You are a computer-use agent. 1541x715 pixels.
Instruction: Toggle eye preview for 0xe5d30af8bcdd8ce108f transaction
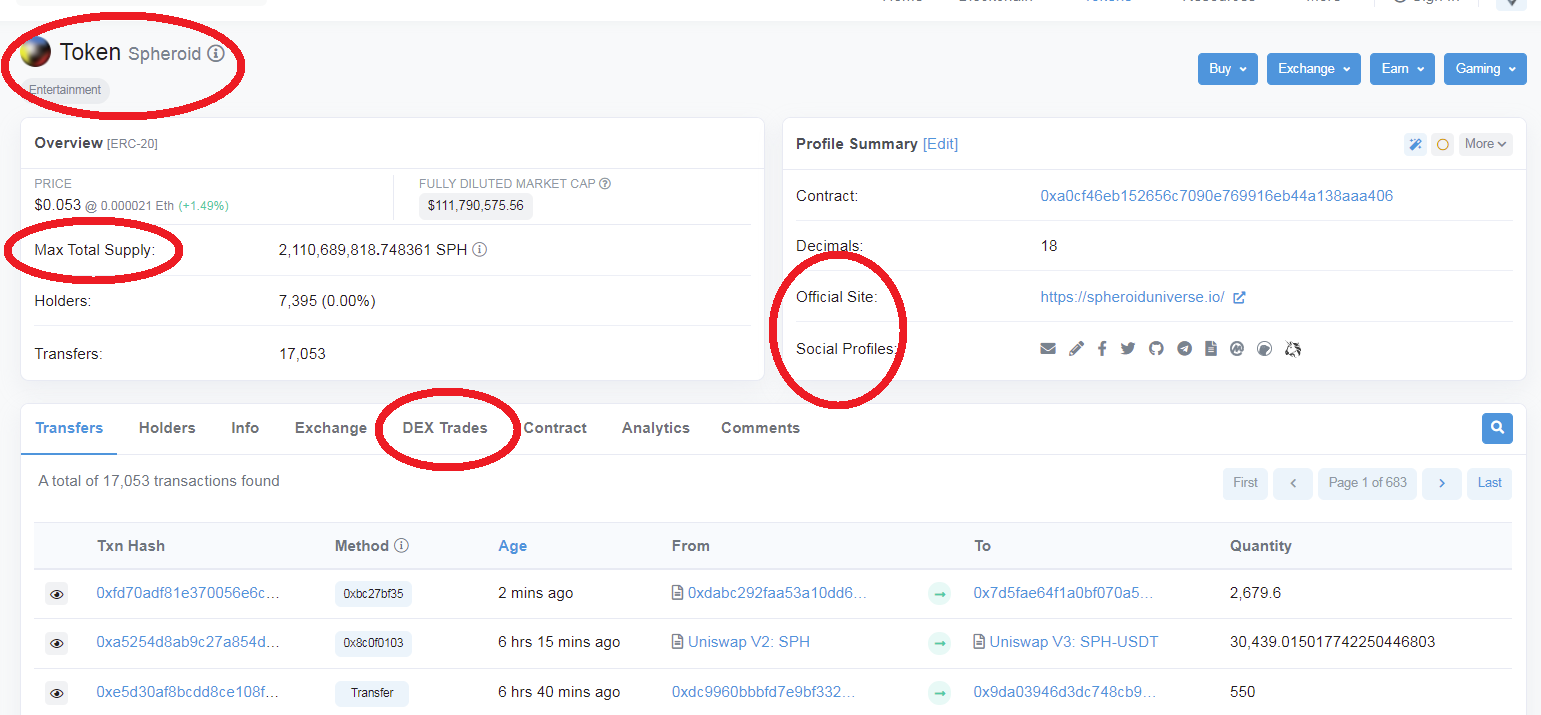[x=57, y=693]
